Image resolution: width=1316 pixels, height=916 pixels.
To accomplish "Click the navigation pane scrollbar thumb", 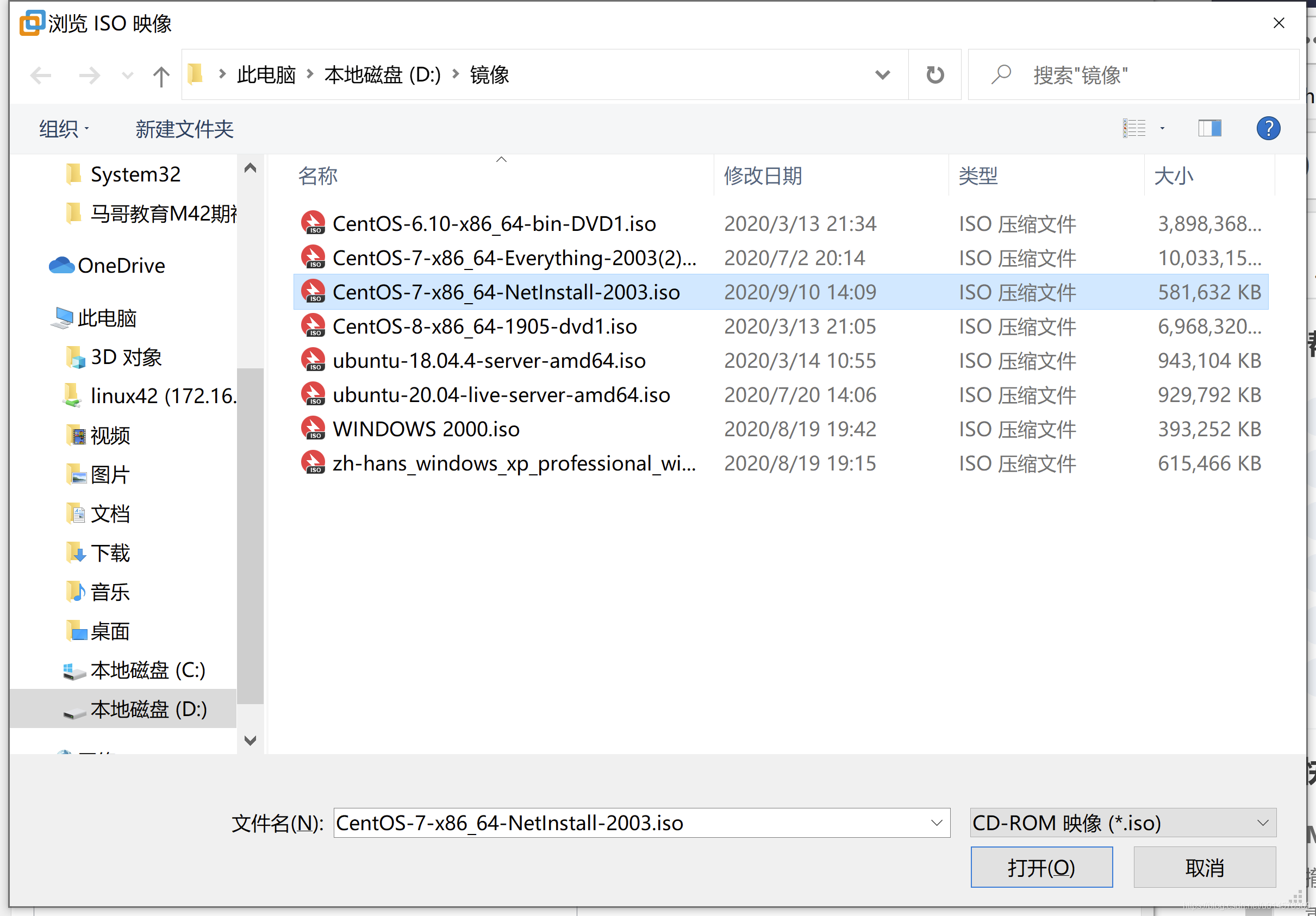I will point(250,536).
